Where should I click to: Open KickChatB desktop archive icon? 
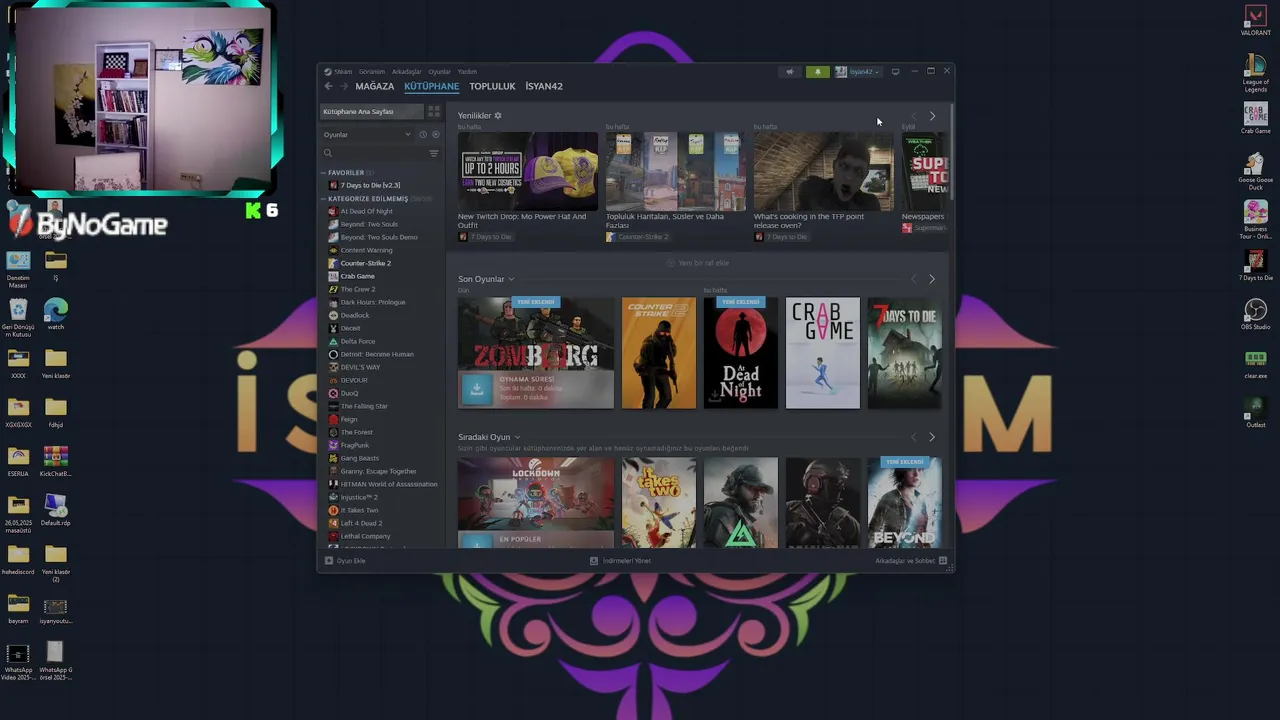point(56,461)
